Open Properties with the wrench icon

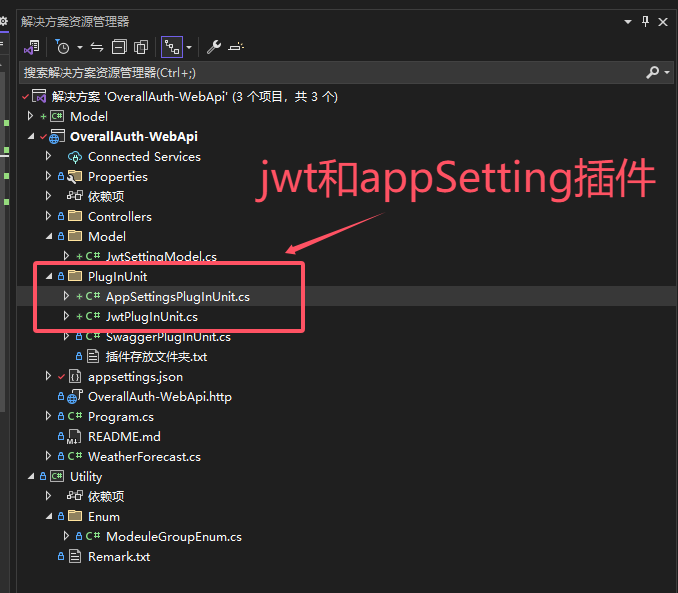pyautogui.click(x=214, y=47)
